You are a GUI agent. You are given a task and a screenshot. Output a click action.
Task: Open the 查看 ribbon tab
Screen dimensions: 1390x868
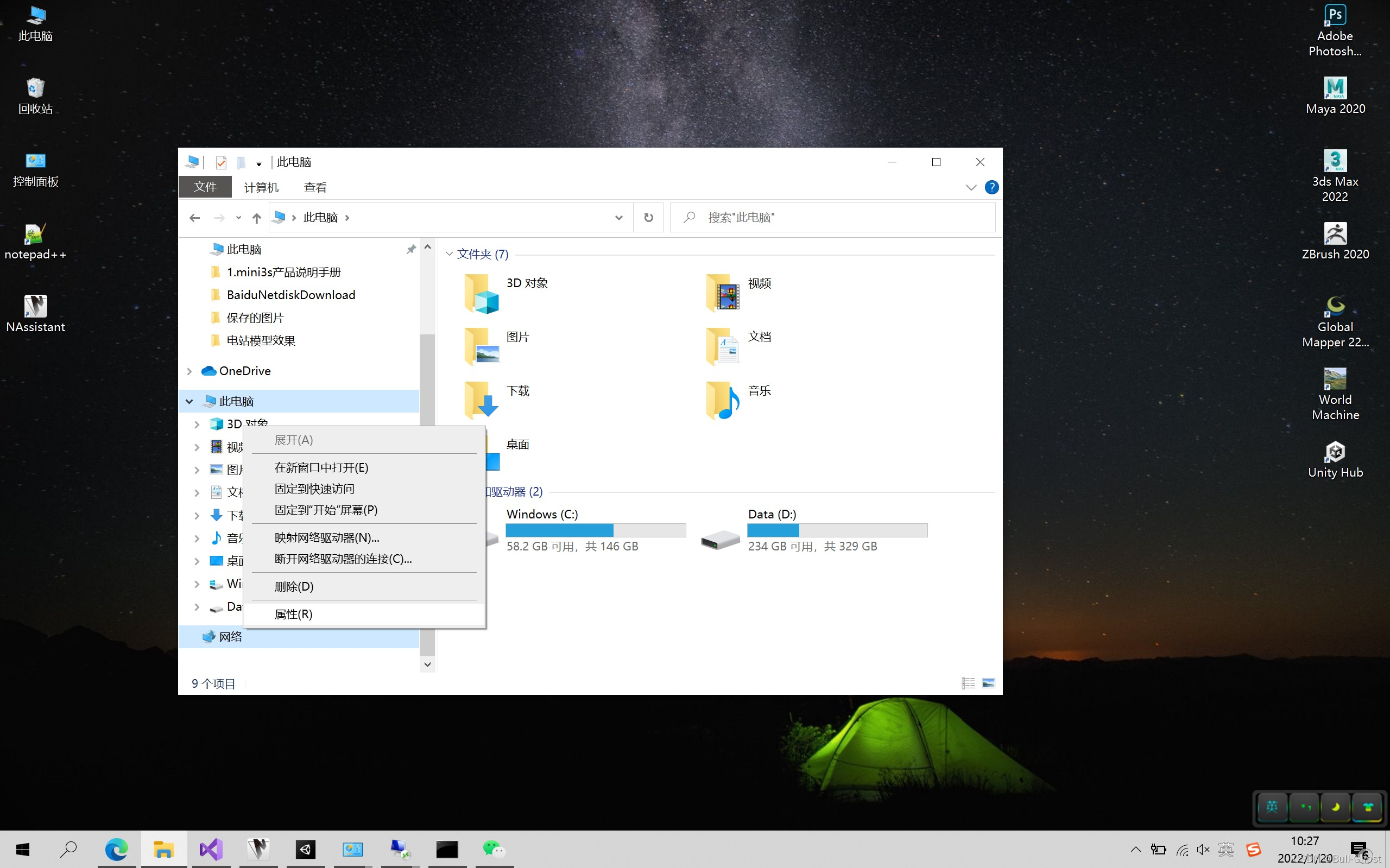click(x=314, y=187)
